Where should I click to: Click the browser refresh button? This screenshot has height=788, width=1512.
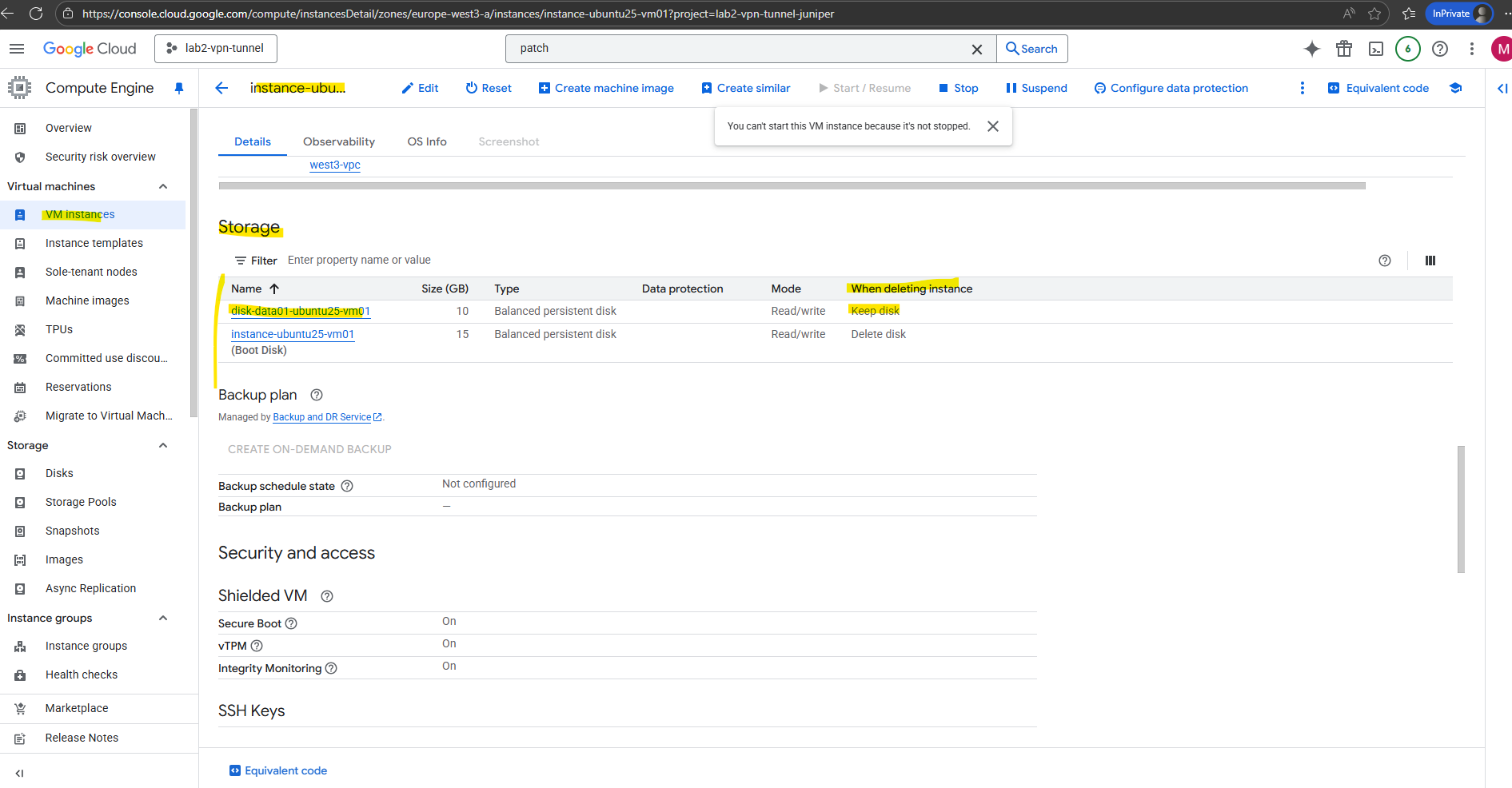(x=36, y=14)
